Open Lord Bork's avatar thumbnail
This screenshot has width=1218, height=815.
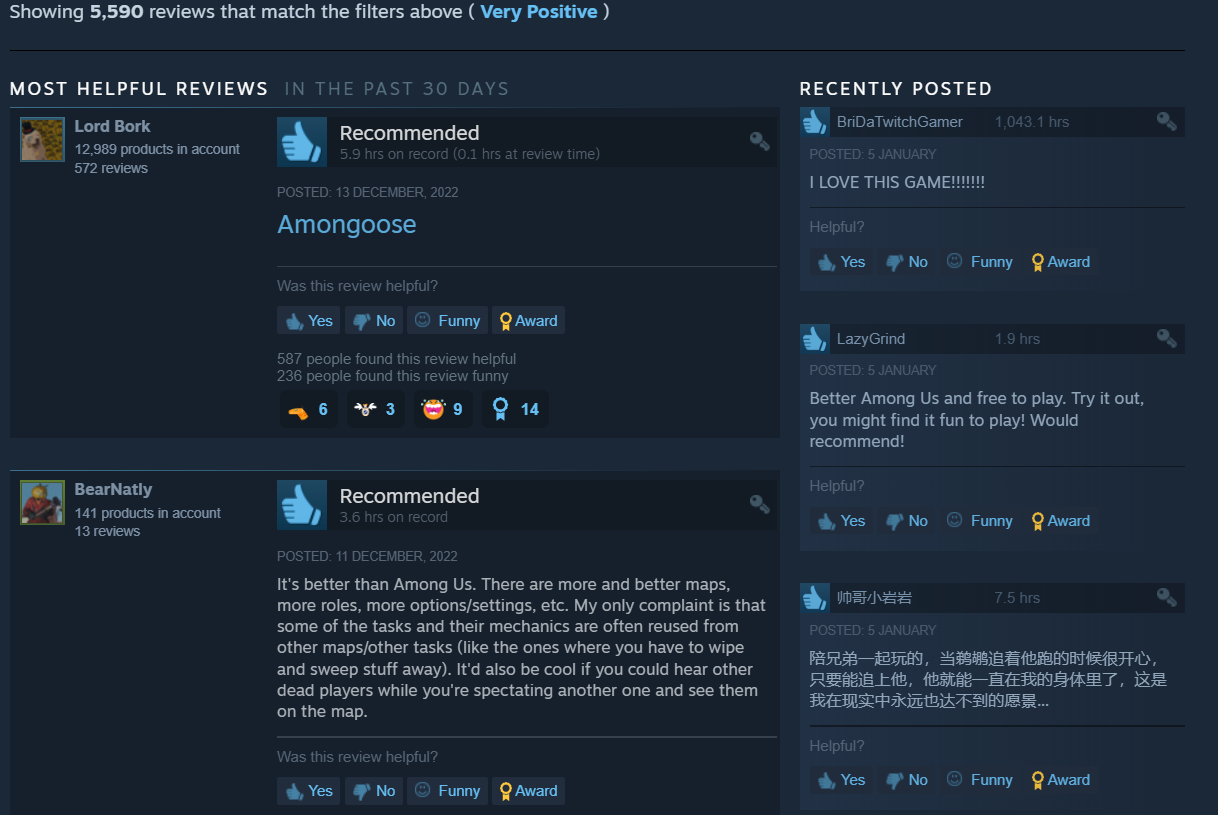pos(42,139)
